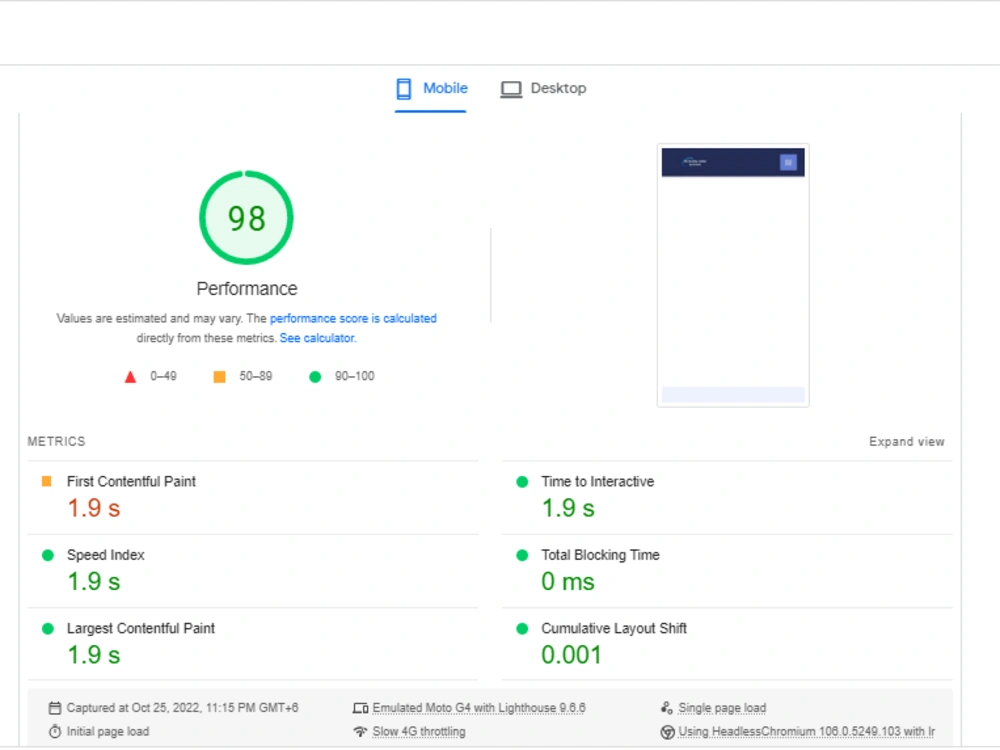Open the performance score is calculated link

pos(353,318)
